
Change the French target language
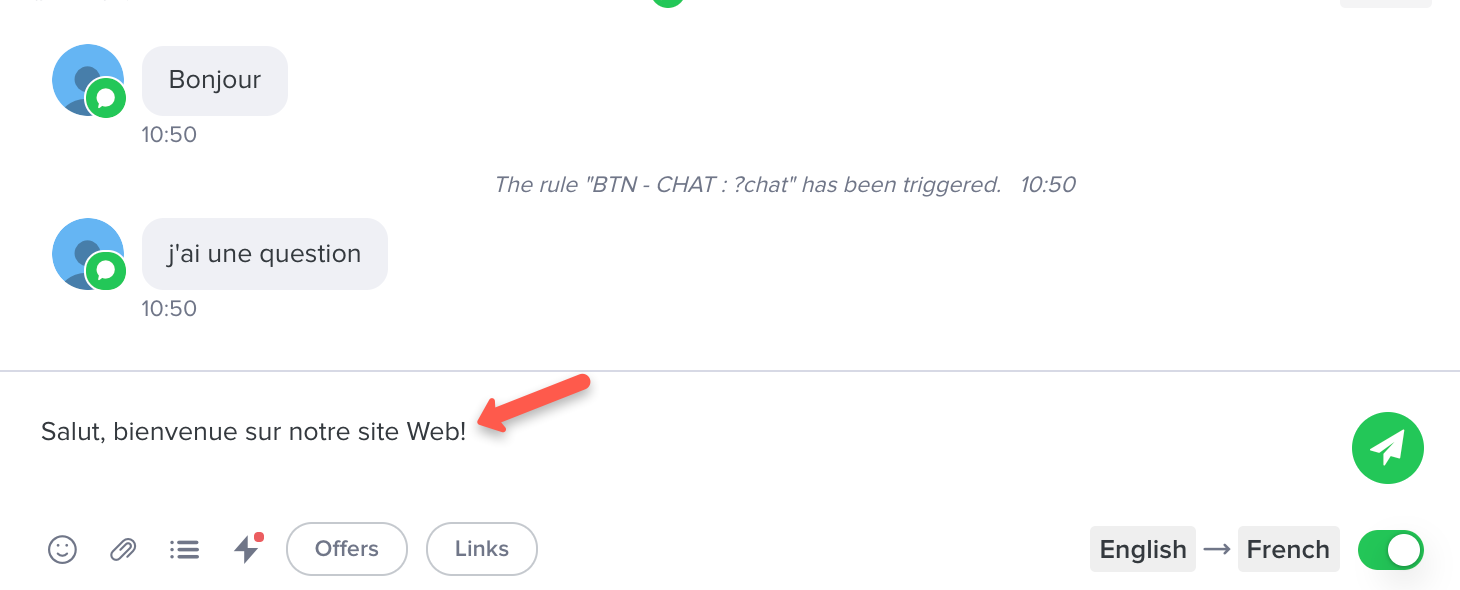(1288, 549)
